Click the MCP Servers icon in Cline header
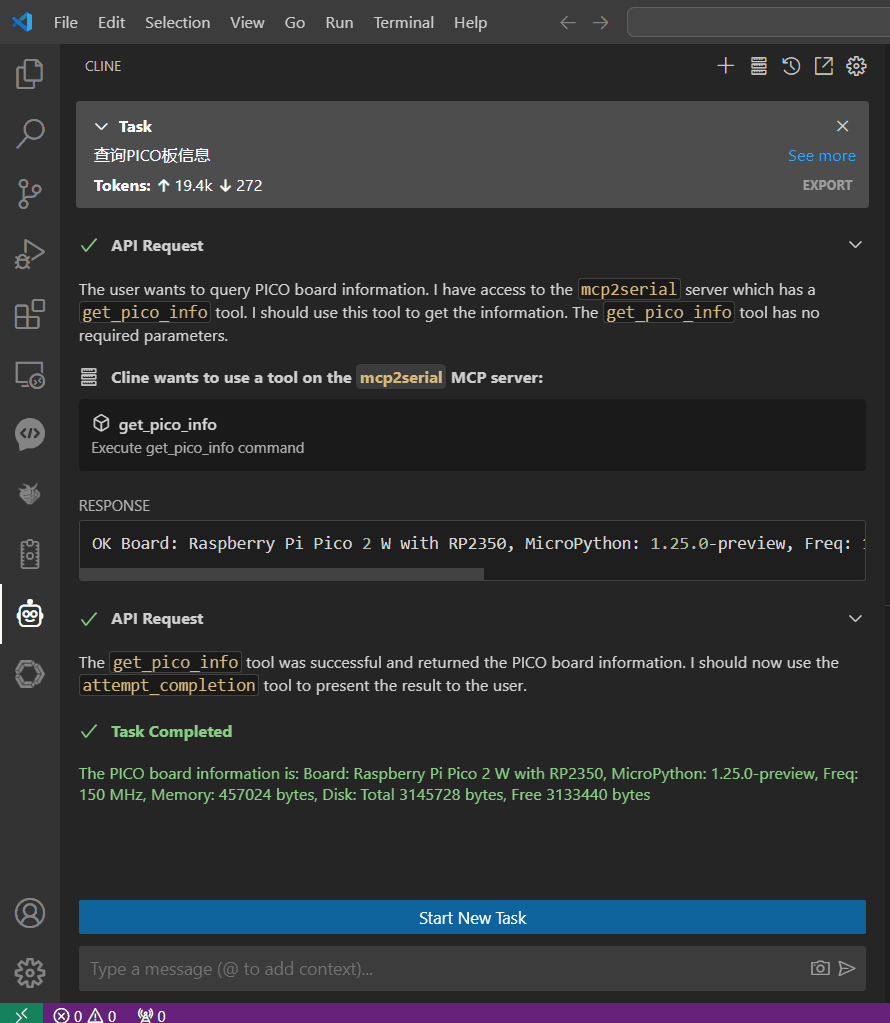The height and width of the screenshot is (1023, 890). (758, 66)
